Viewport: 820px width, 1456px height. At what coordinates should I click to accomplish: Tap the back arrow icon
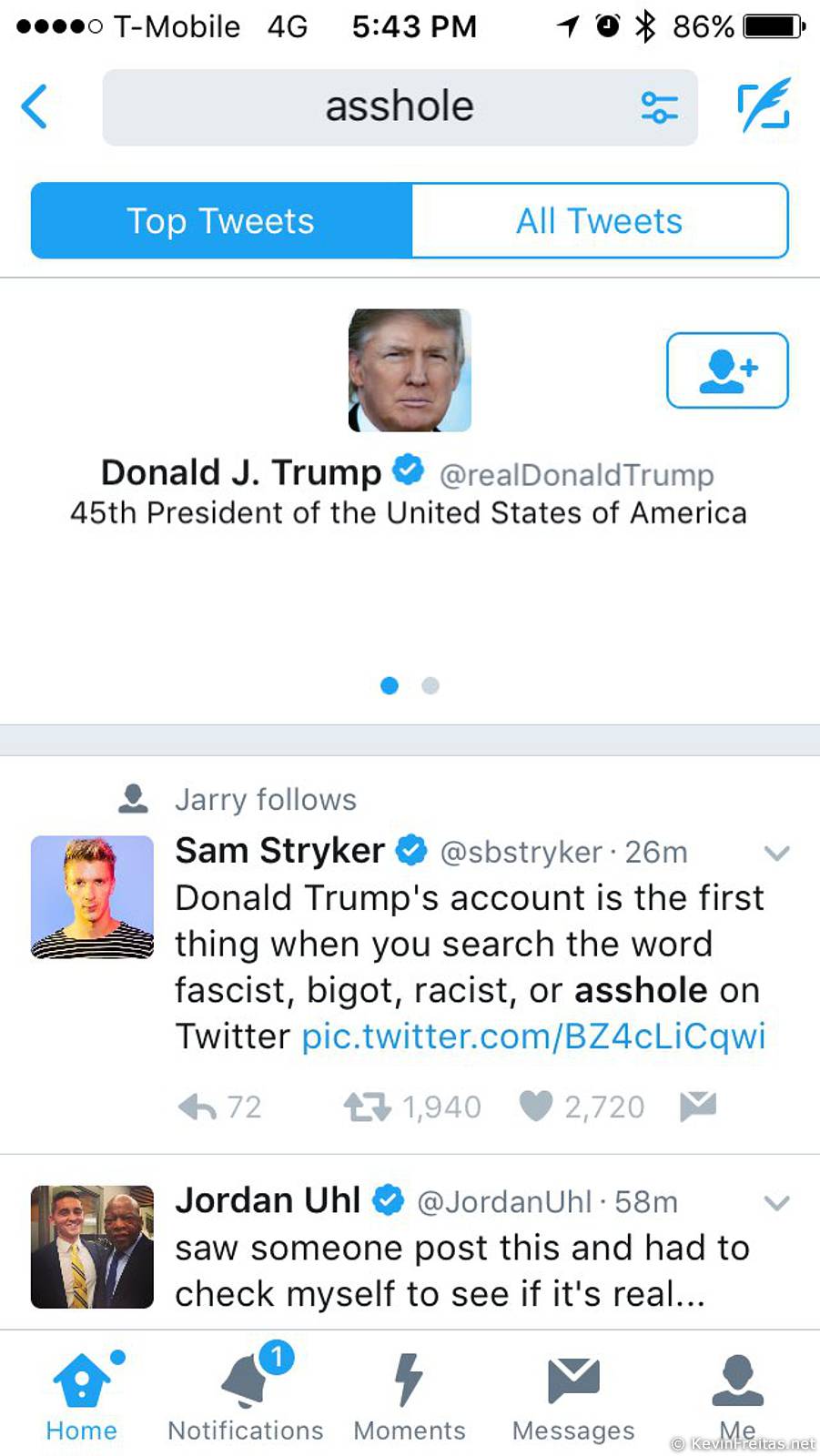click(x=35, y=106)
